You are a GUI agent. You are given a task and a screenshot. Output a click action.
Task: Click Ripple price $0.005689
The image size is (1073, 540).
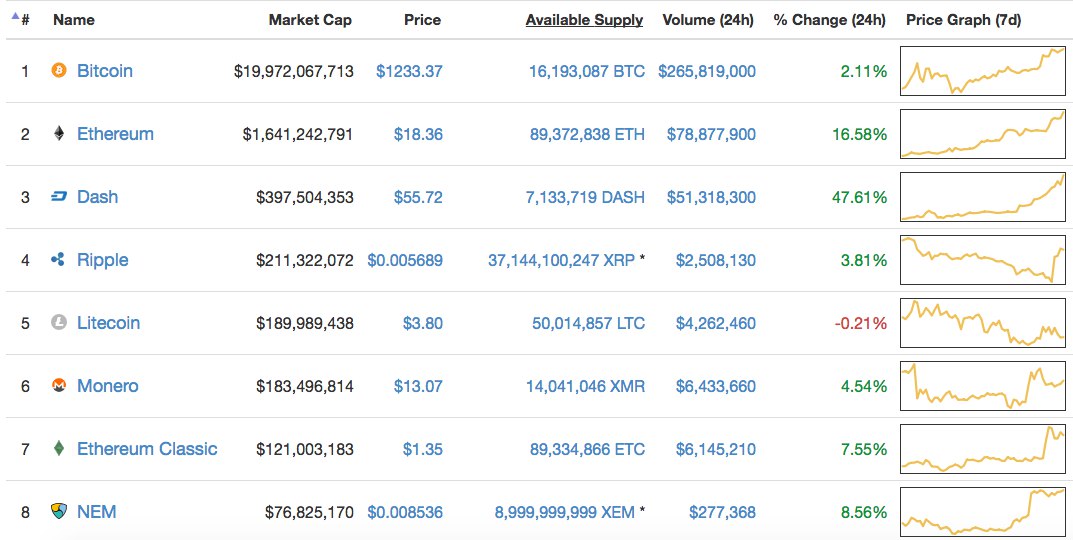pyautogui.click(x=405, y=260)
